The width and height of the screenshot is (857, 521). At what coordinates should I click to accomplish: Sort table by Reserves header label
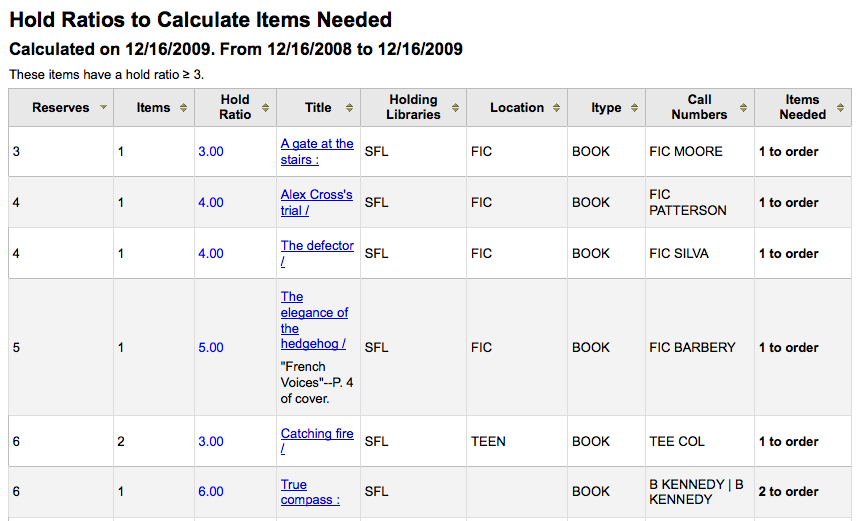point(61,108)
